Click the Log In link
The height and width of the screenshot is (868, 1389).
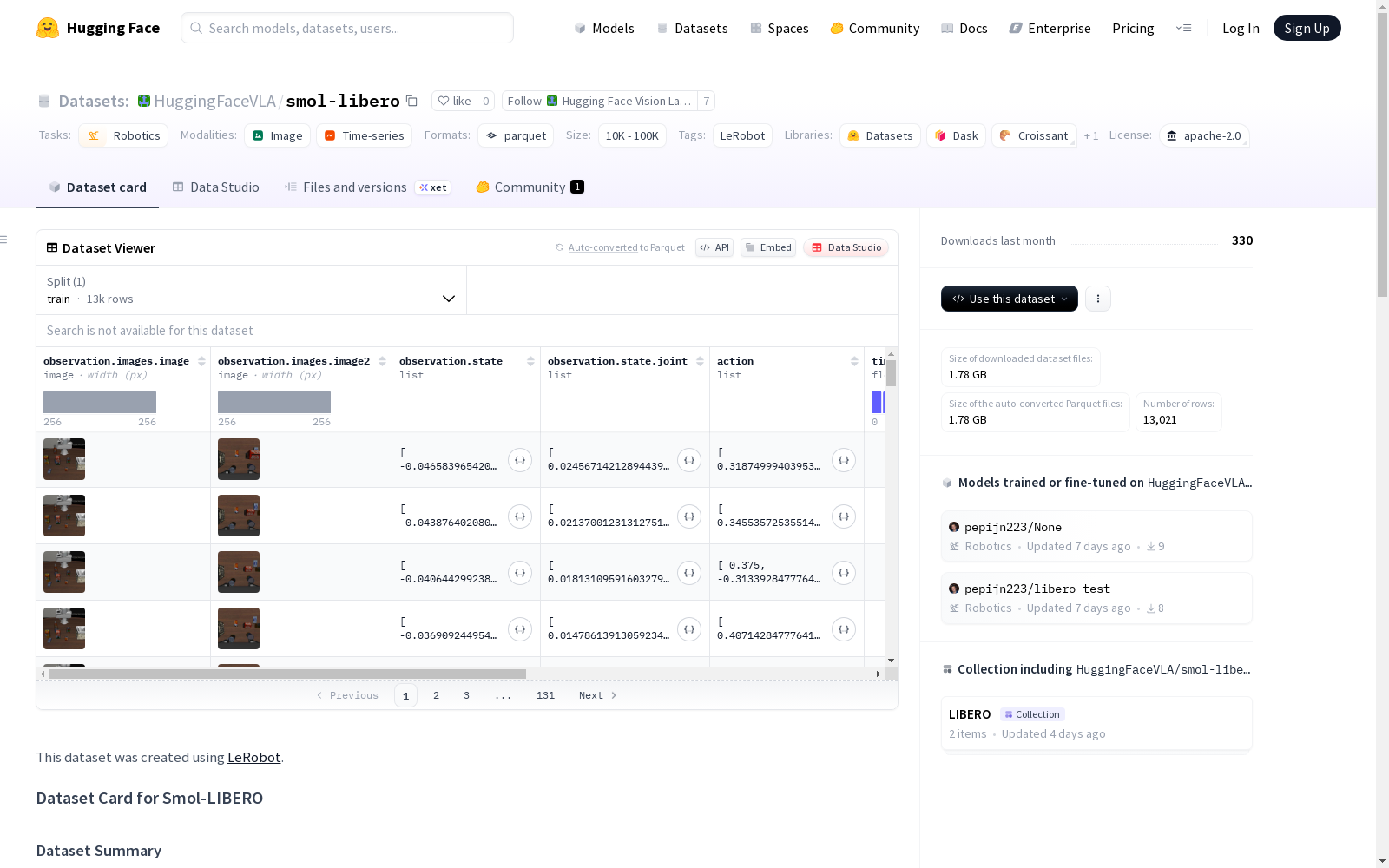point(1241,28)
